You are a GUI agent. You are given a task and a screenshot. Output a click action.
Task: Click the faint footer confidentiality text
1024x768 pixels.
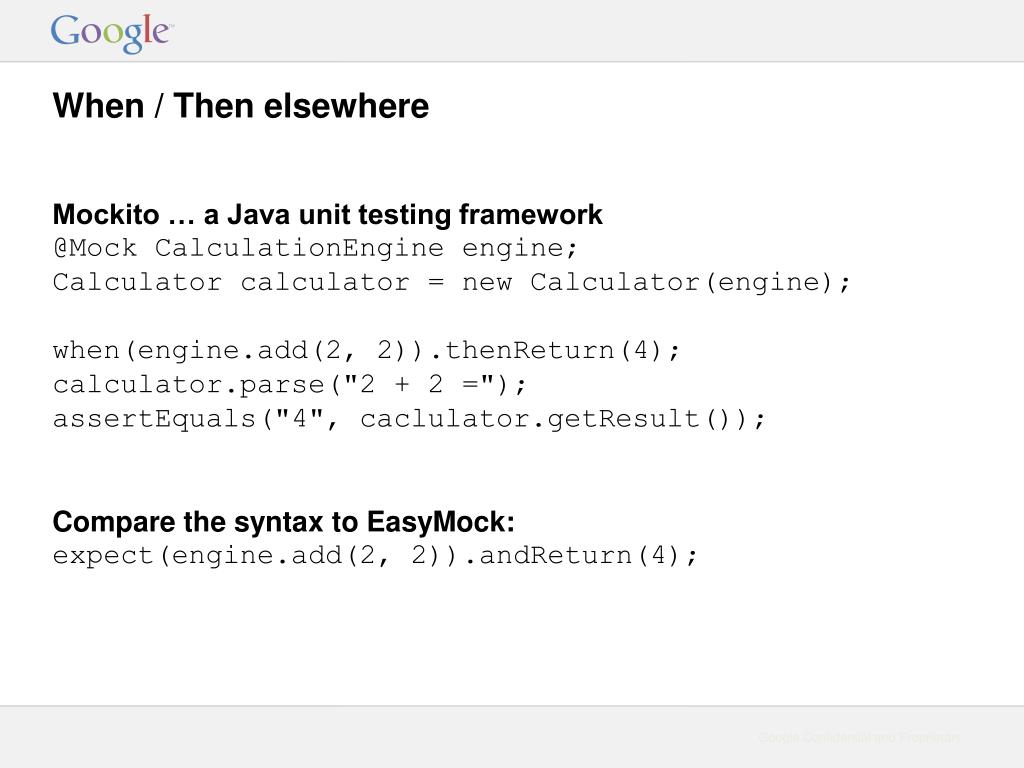pyautogui.click(x=859, y=738)
